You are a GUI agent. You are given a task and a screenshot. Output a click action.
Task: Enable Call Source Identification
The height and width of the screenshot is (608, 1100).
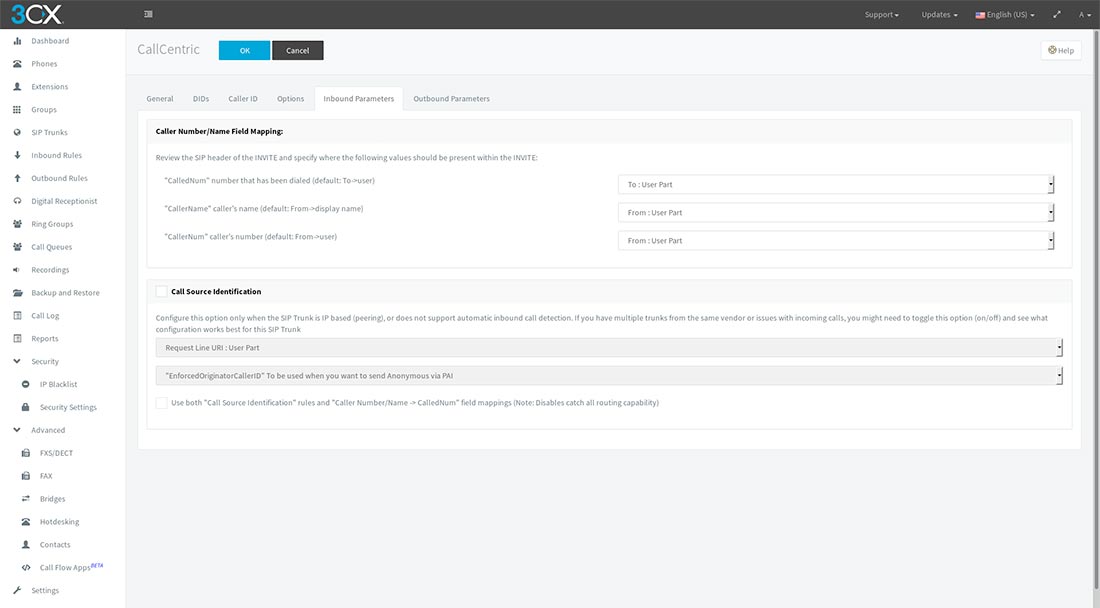point(160,290)
